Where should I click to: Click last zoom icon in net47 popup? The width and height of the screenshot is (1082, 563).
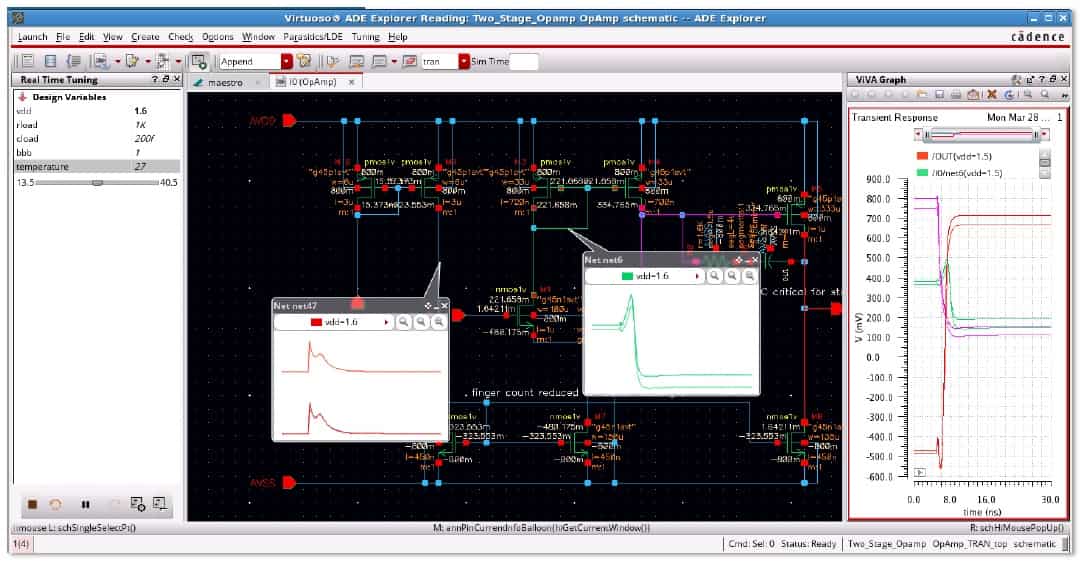coord(438,322)
